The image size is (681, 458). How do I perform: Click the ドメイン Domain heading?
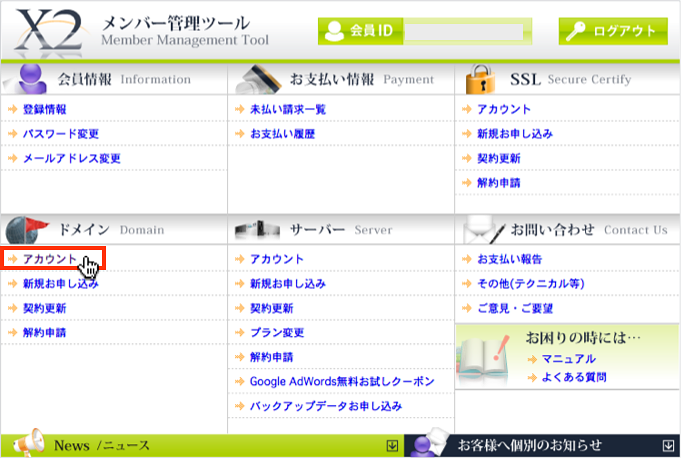click(111, 230)
